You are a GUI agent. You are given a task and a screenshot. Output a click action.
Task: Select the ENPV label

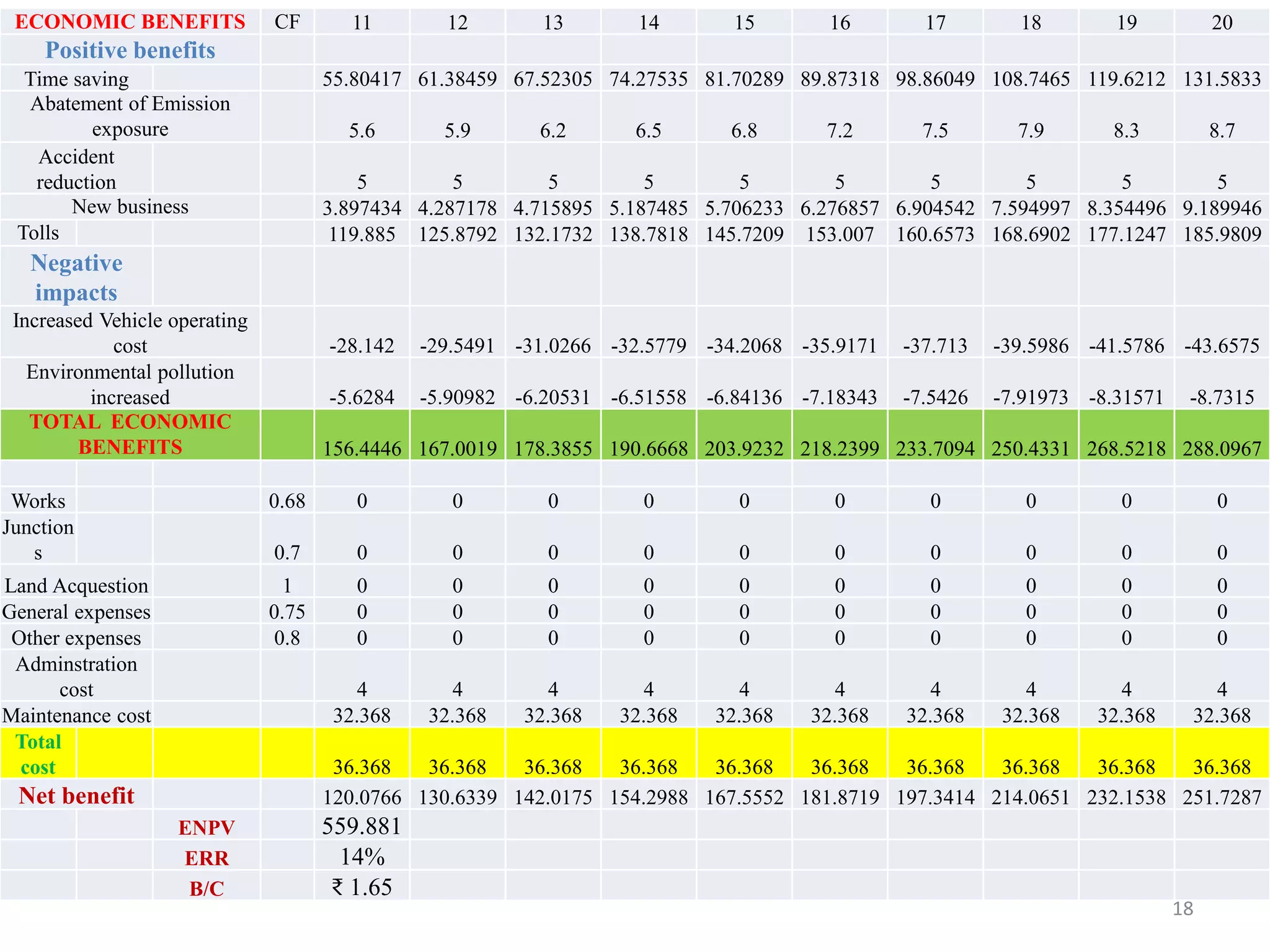(x=206, y=828)
